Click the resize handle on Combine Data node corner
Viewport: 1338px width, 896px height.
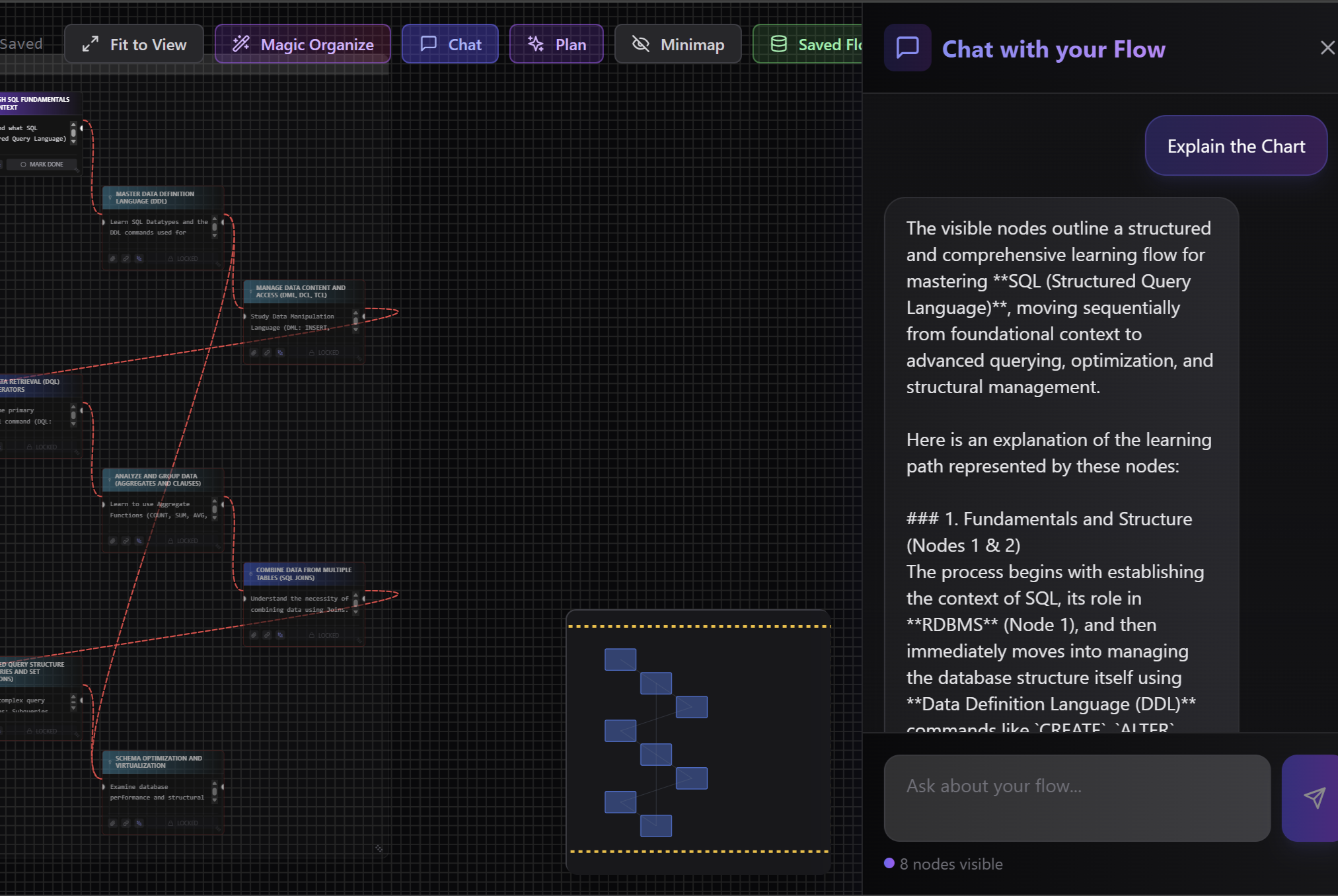(359, 640)
